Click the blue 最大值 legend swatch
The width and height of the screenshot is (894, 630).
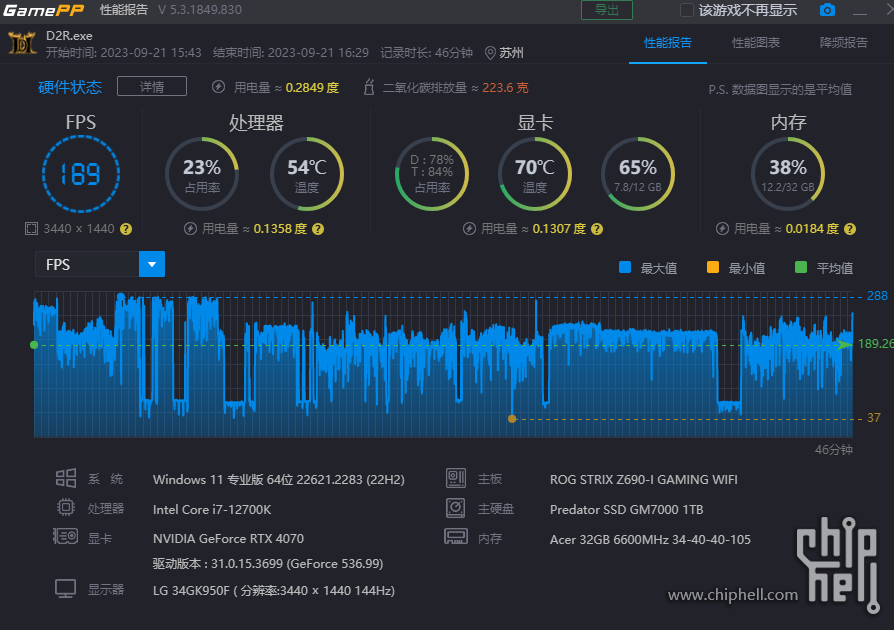point(625,267)
